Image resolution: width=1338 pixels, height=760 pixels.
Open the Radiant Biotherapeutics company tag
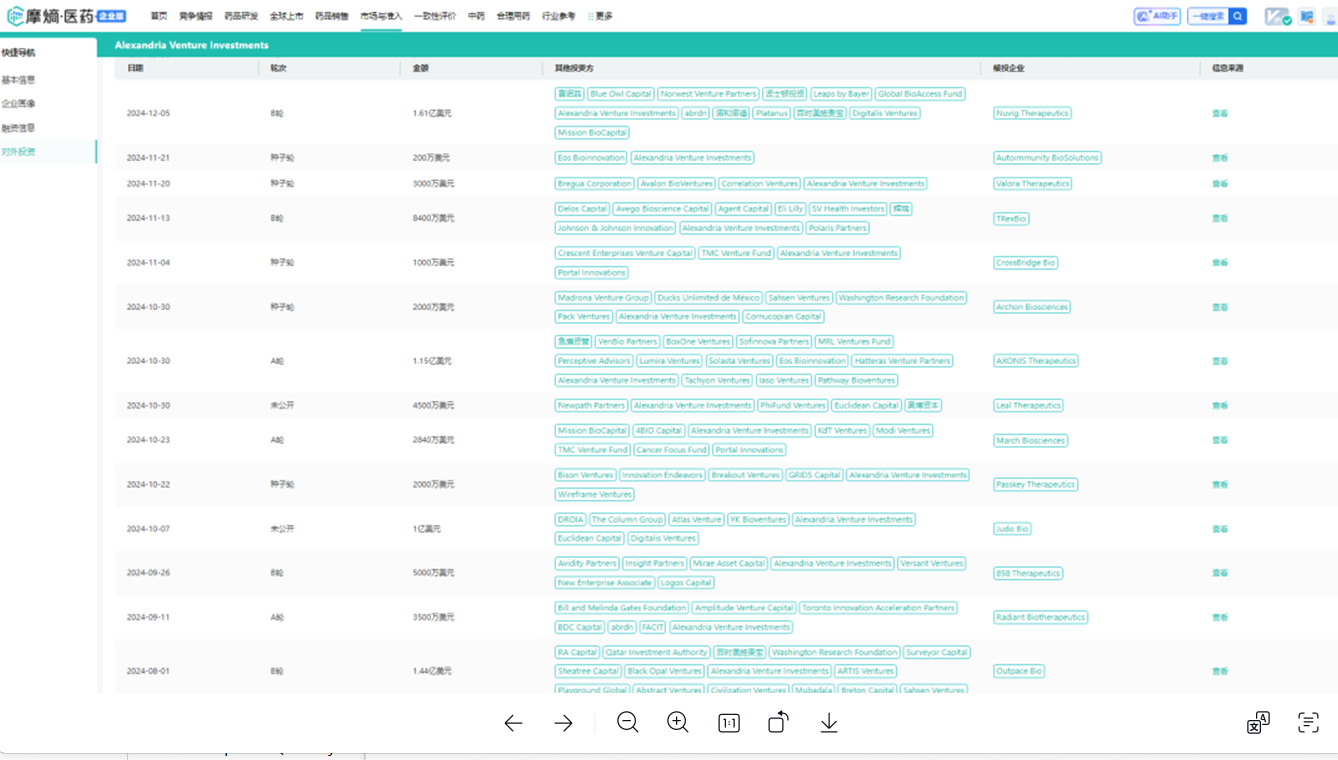click(x=1041, y=617)
